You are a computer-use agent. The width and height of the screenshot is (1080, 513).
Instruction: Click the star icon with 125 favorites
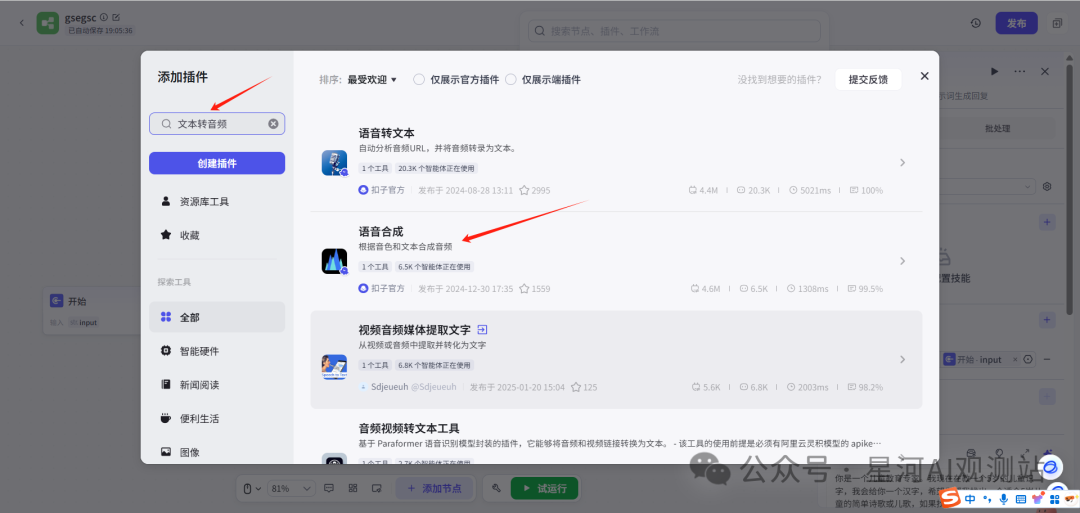(576, 387)
